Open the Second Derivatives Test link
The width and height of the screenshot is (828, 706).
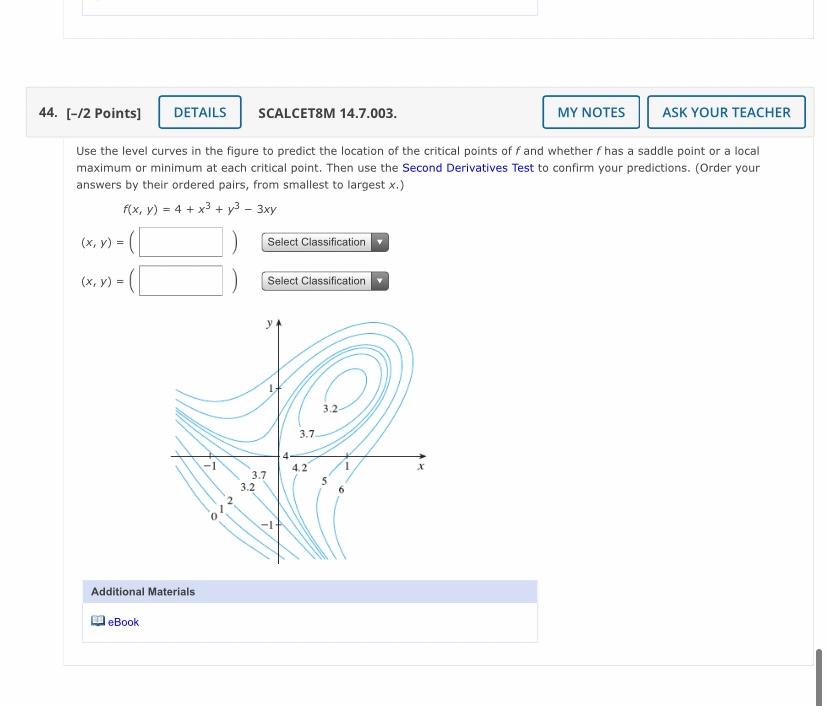[468, 167]
